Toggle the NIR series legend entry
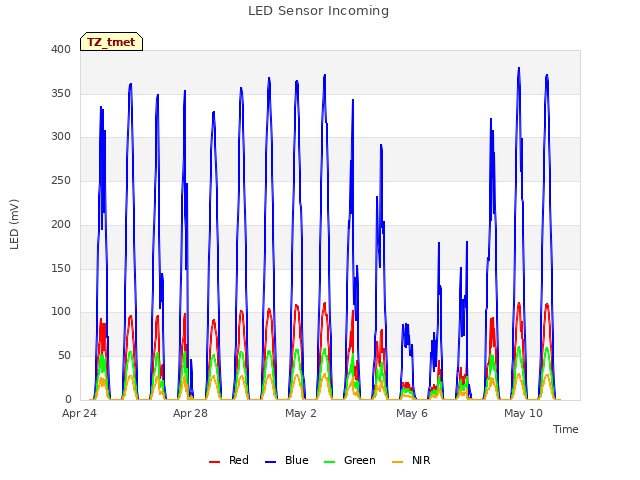Image resolution: width=640 pixels, height=480 pixels. point(411,460)
